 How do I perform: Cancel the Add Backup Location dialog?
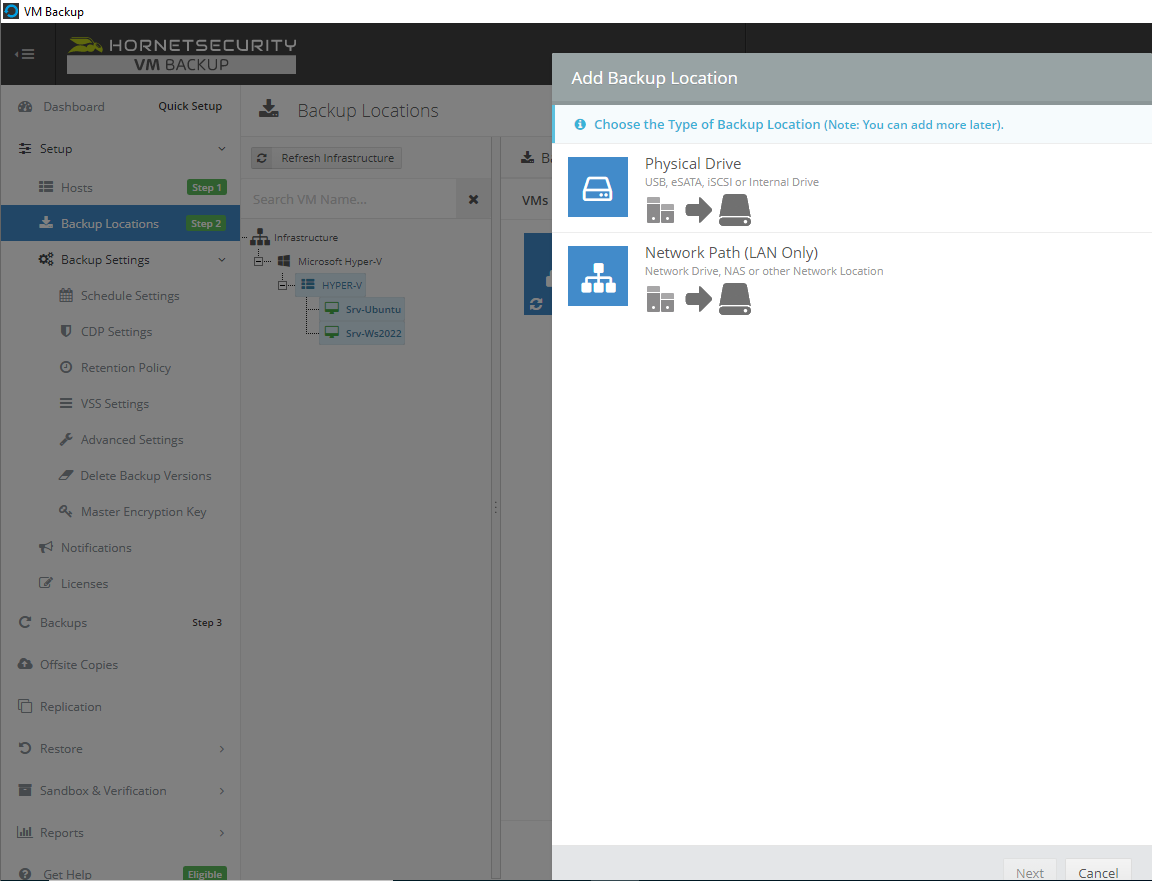tap(1098, 872)
